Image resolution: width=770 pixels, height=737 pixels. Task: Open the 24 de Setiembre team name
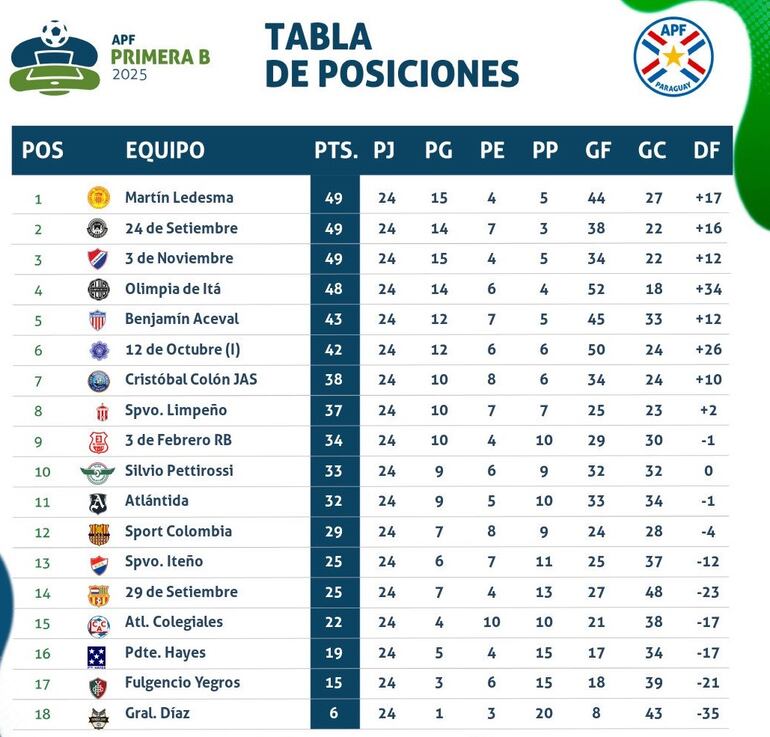(181, 228)
